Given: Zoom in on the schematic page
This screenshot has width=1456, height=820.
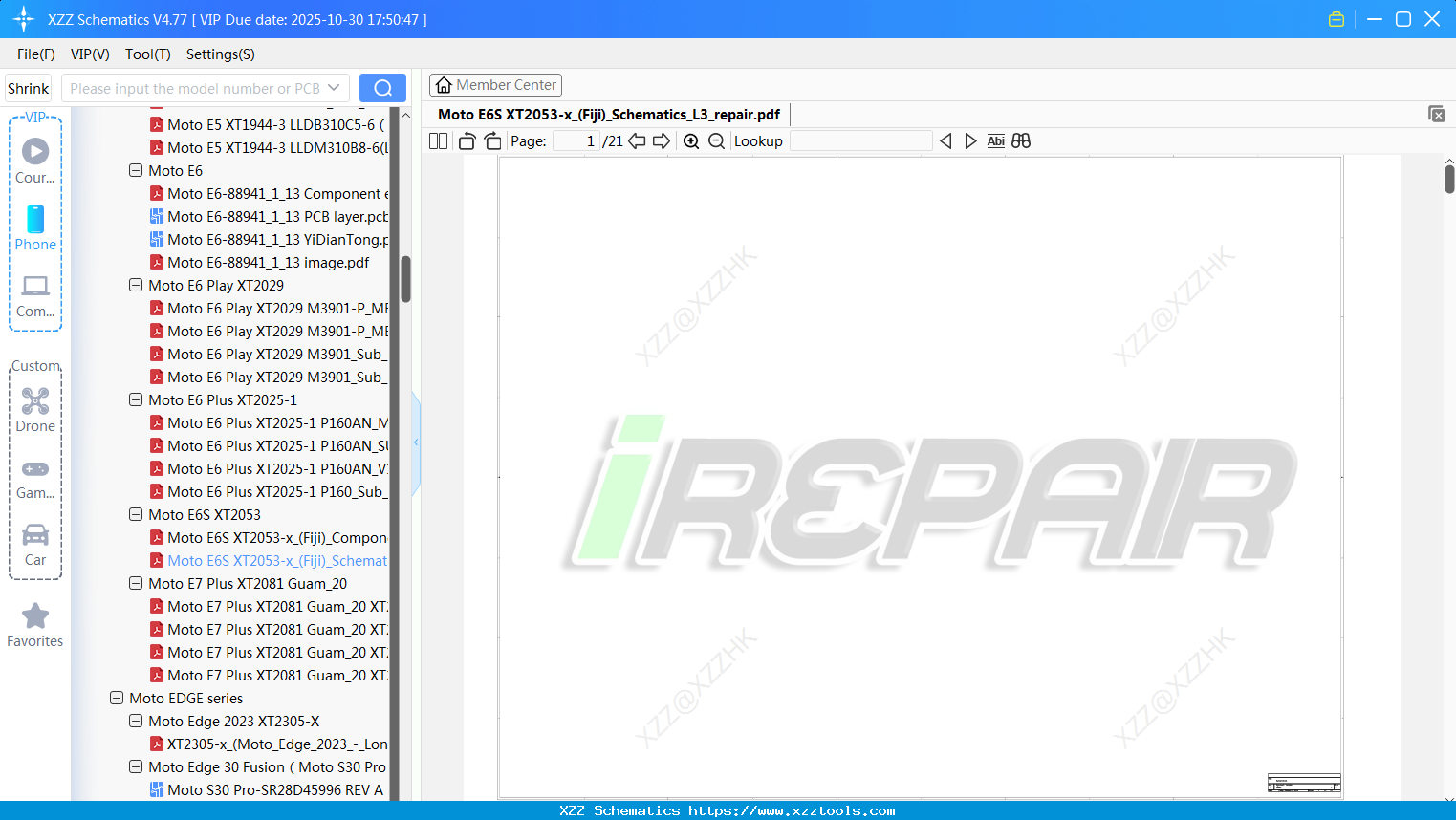Looking at the screenshot, I should (691, 141).
